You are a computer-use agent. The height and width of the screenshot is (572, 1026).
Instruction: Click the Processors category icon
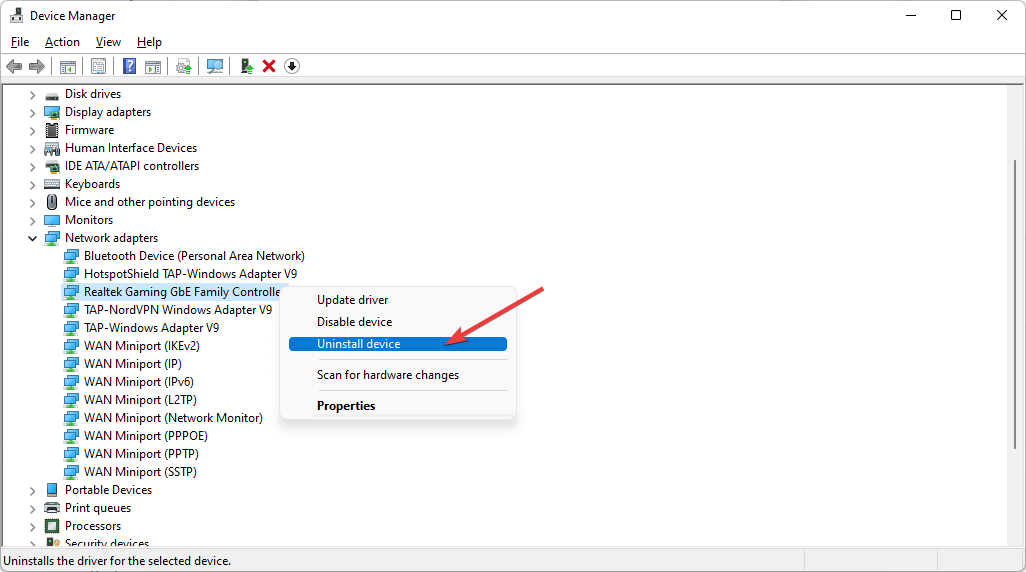pyautogui.click(x=52, y=526)
